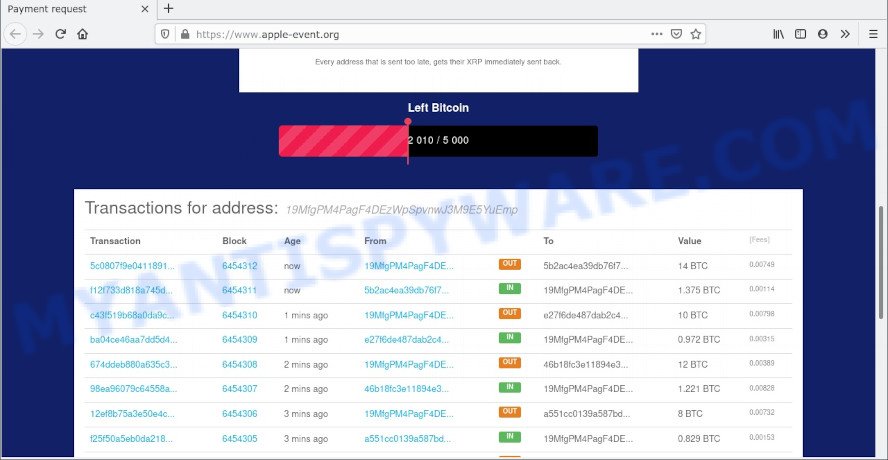Select the Payment request tab
This screenshot has width=888, height=460.
click(78, 9)
